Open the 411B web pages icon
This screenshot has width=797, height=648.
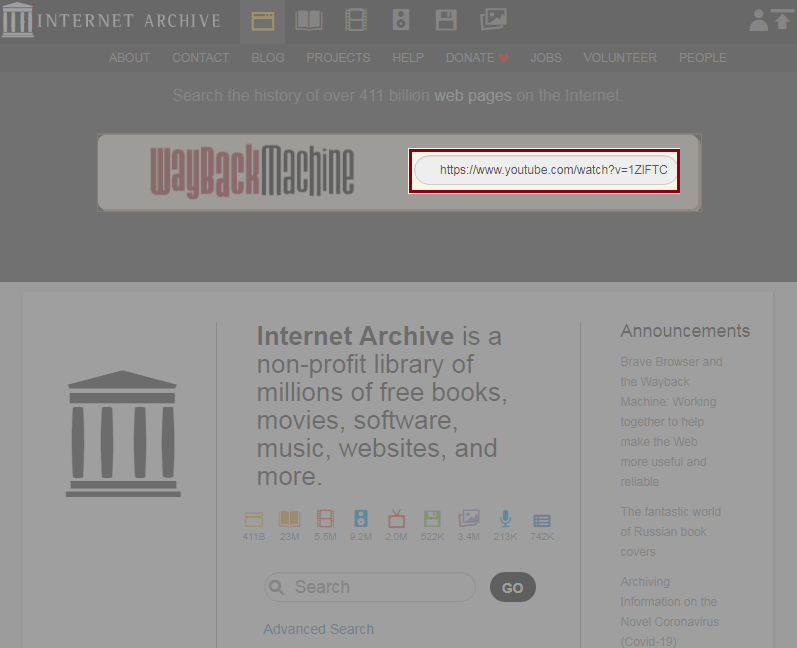(x=254, y=519)
